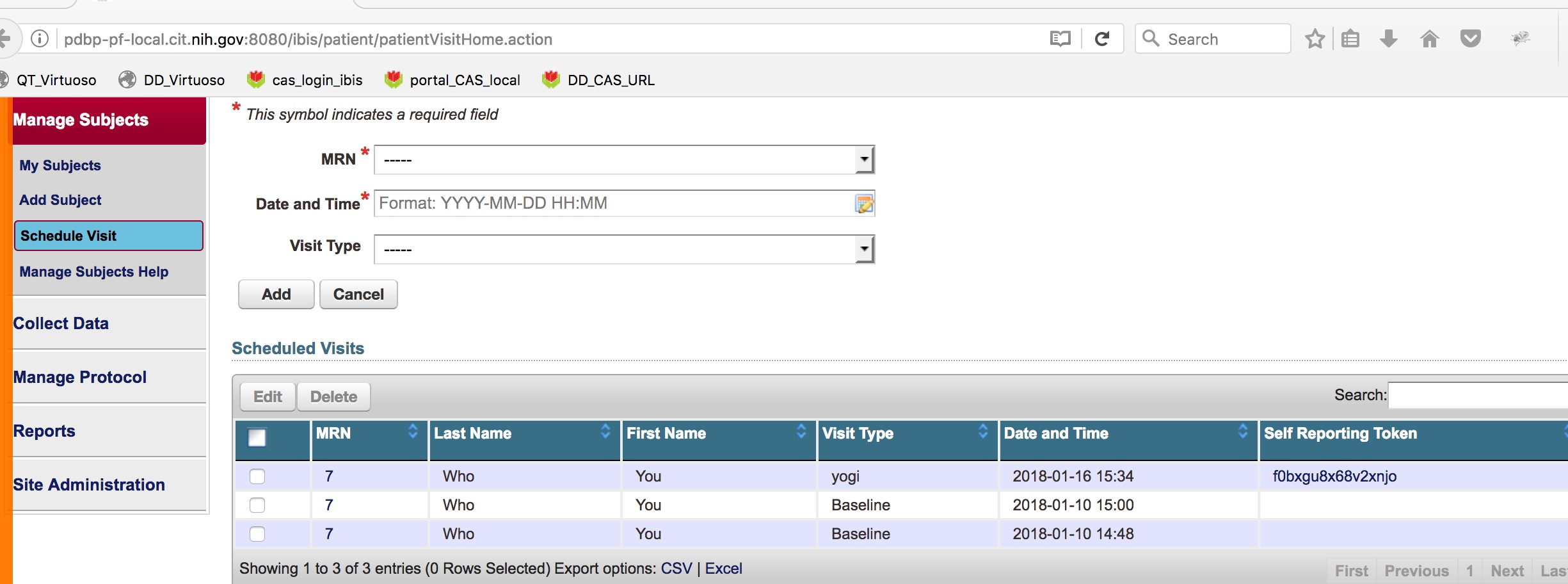The width and height of the screenshot is (1568, 584).
Task: Open the date picker calendar icon
Action: point(864,204)
